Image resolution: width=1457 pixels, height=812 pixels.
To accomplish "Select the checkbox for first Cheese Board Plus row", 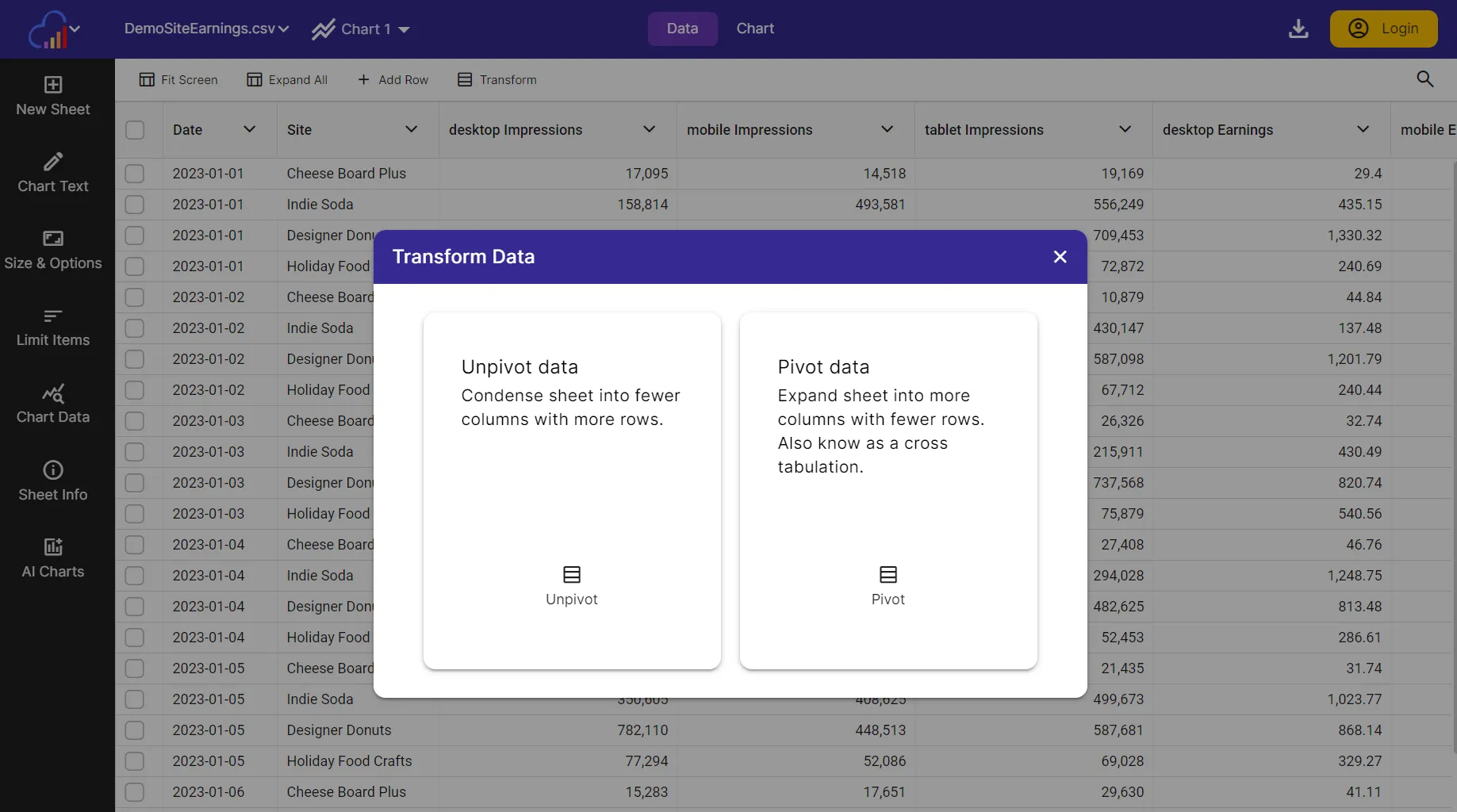I will (x=135, y=173).
